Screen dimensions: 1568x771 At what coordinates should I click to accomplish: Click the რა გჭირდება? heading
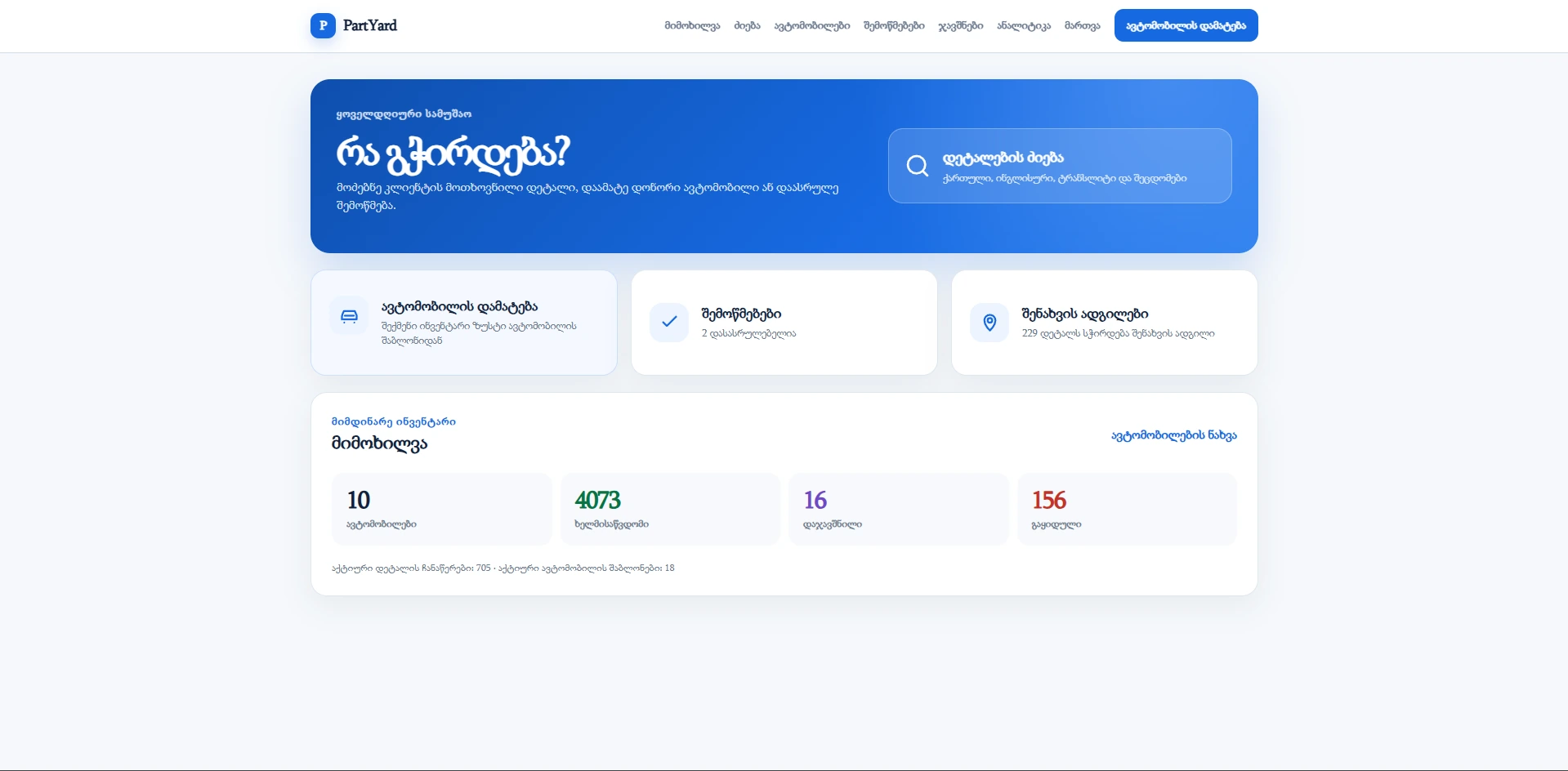pos(453,153)
